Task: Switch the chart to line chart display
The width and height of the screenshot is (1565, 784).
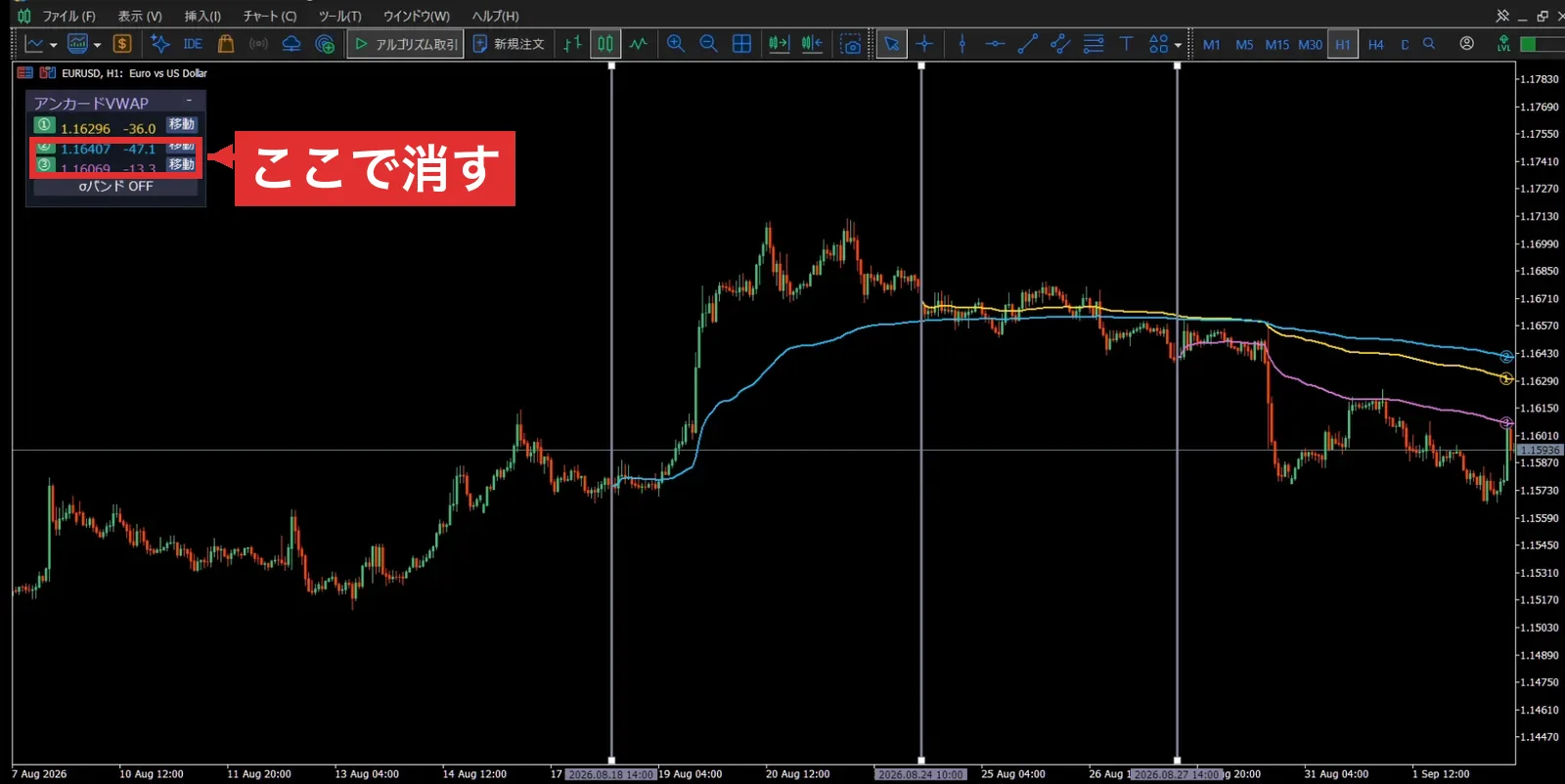Action: 639,44
